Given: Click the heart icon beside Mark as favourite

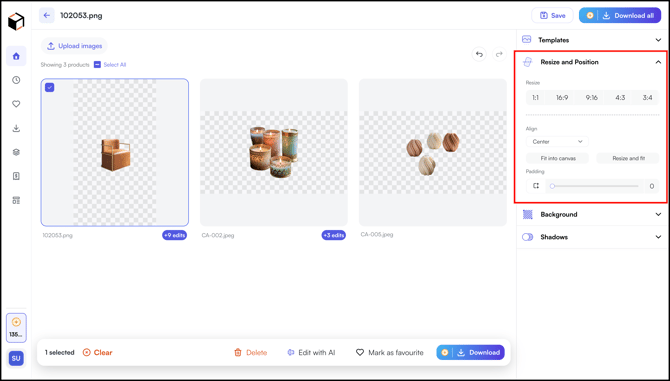Looking at the screenshot, I should 360,352.
